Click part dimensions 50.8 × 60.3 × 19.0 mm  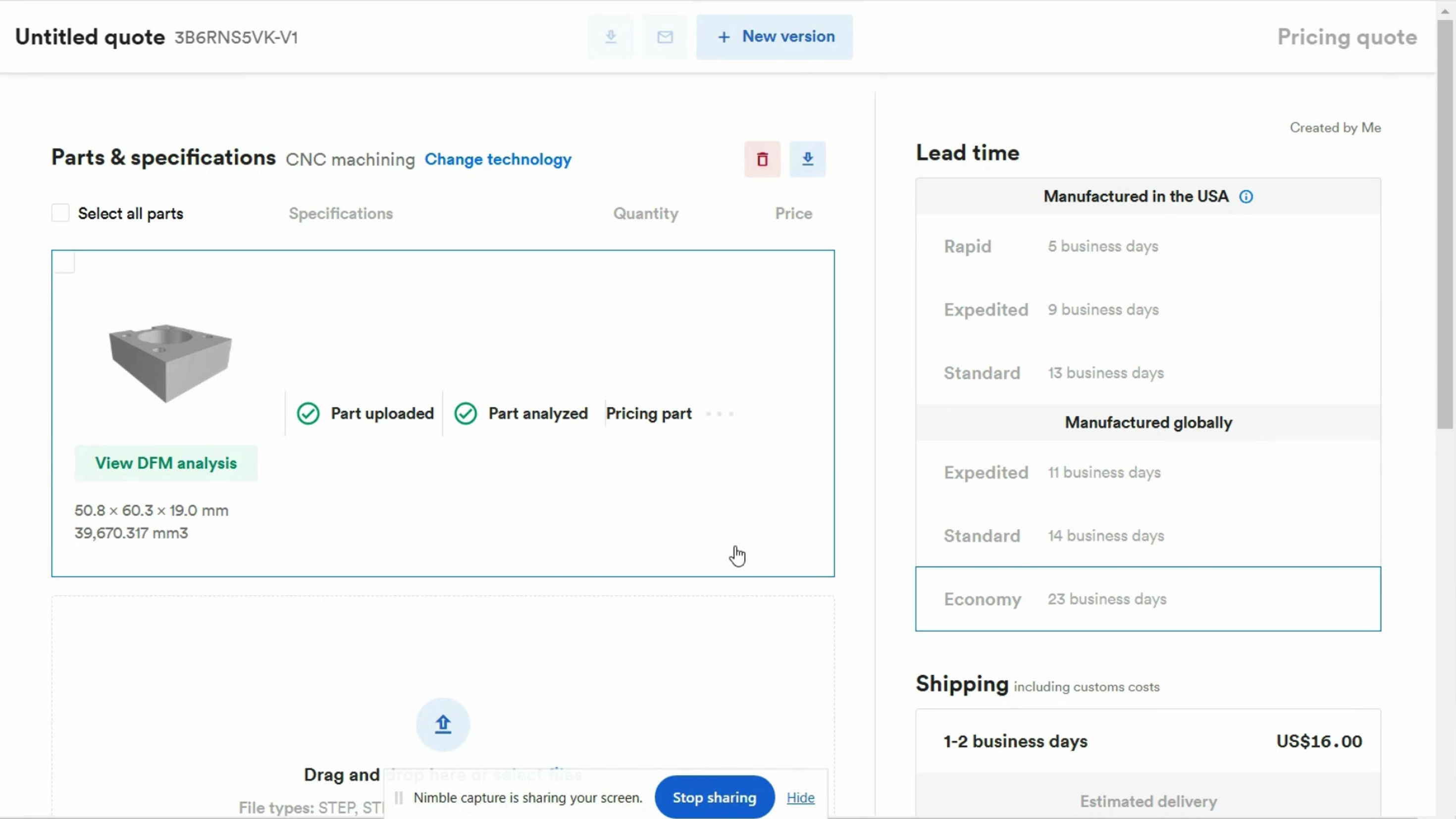(x=152, y=511)
